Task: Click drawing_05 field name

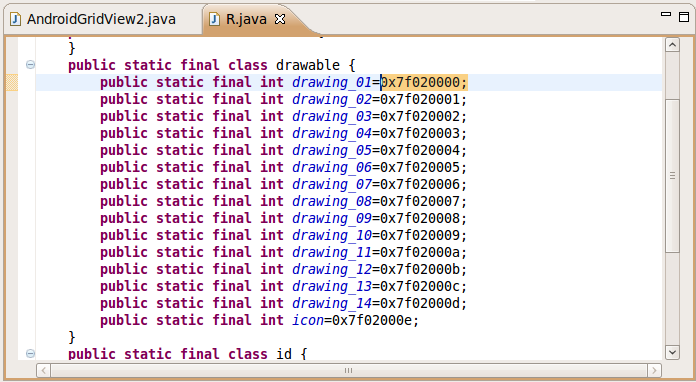Action: pyautogui.click(x=332, y=150)
